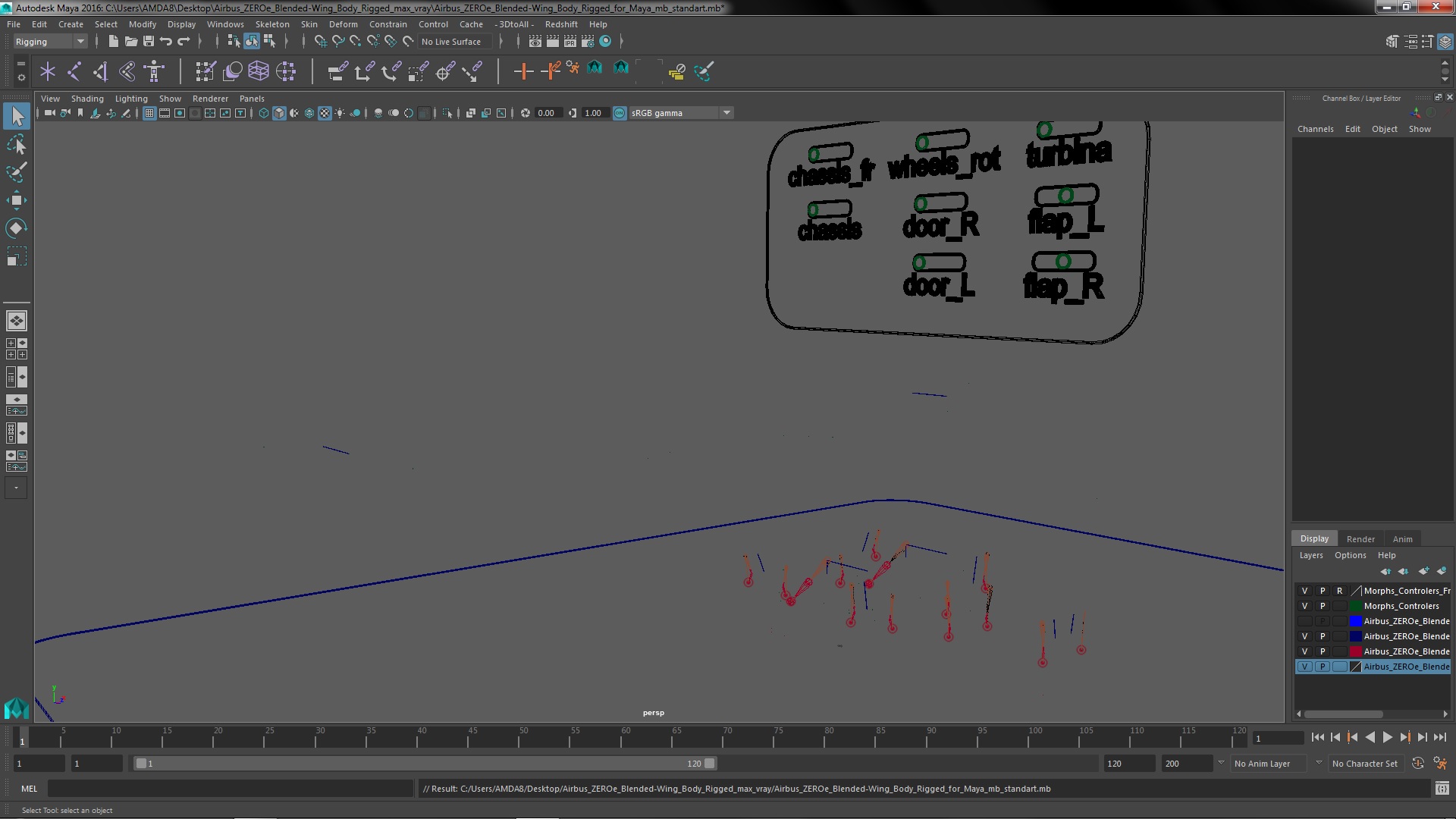Create a new empty display layer icon
The width and height of the screenshot is (1456, 819).
coord(1423,571)
